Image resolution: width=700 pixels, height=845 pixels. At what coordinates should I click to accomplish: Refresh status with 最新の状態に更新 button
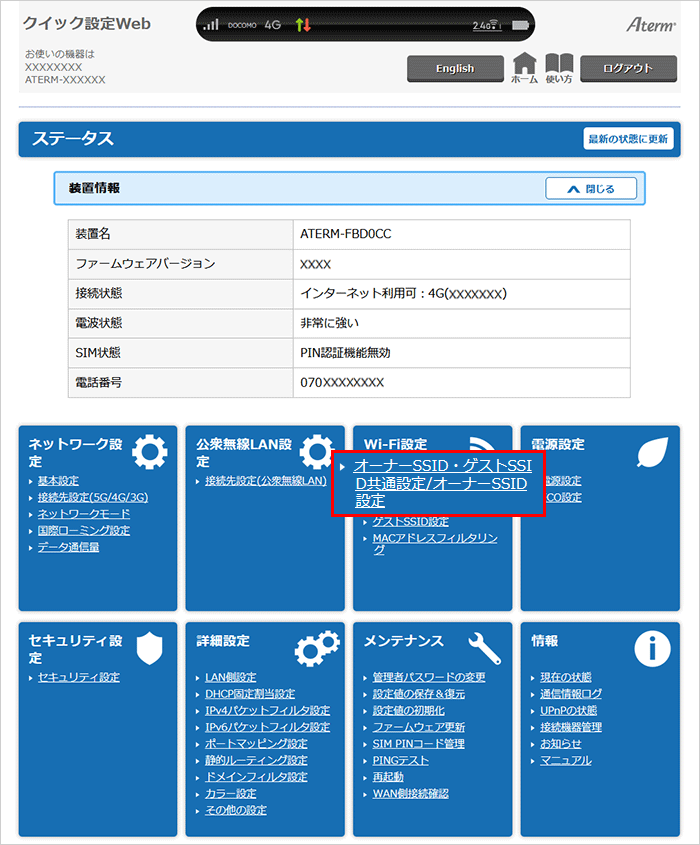pyautogui.click(x=626, y=139)
